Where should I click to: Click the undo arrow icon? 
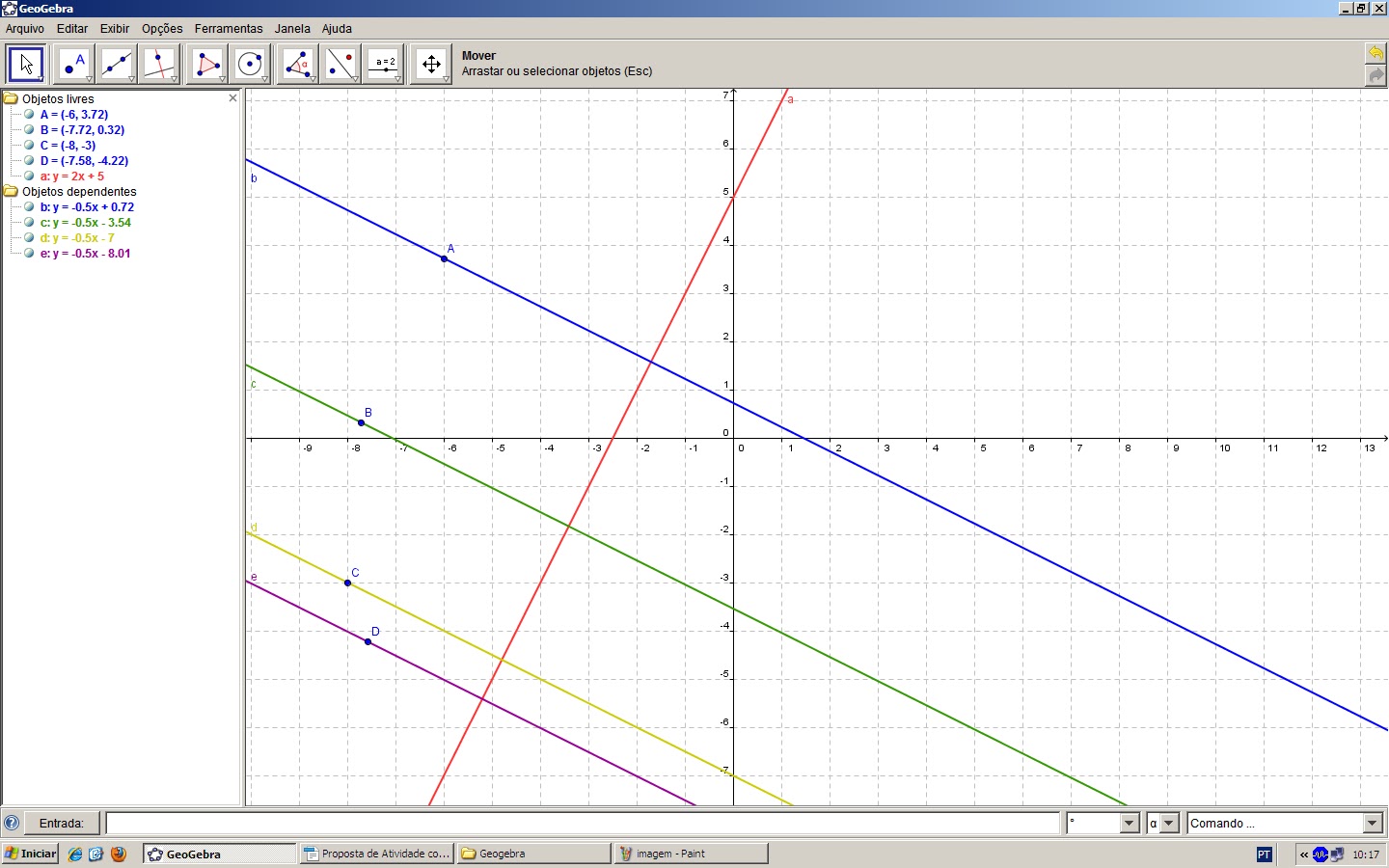(x=1376, y=53)
